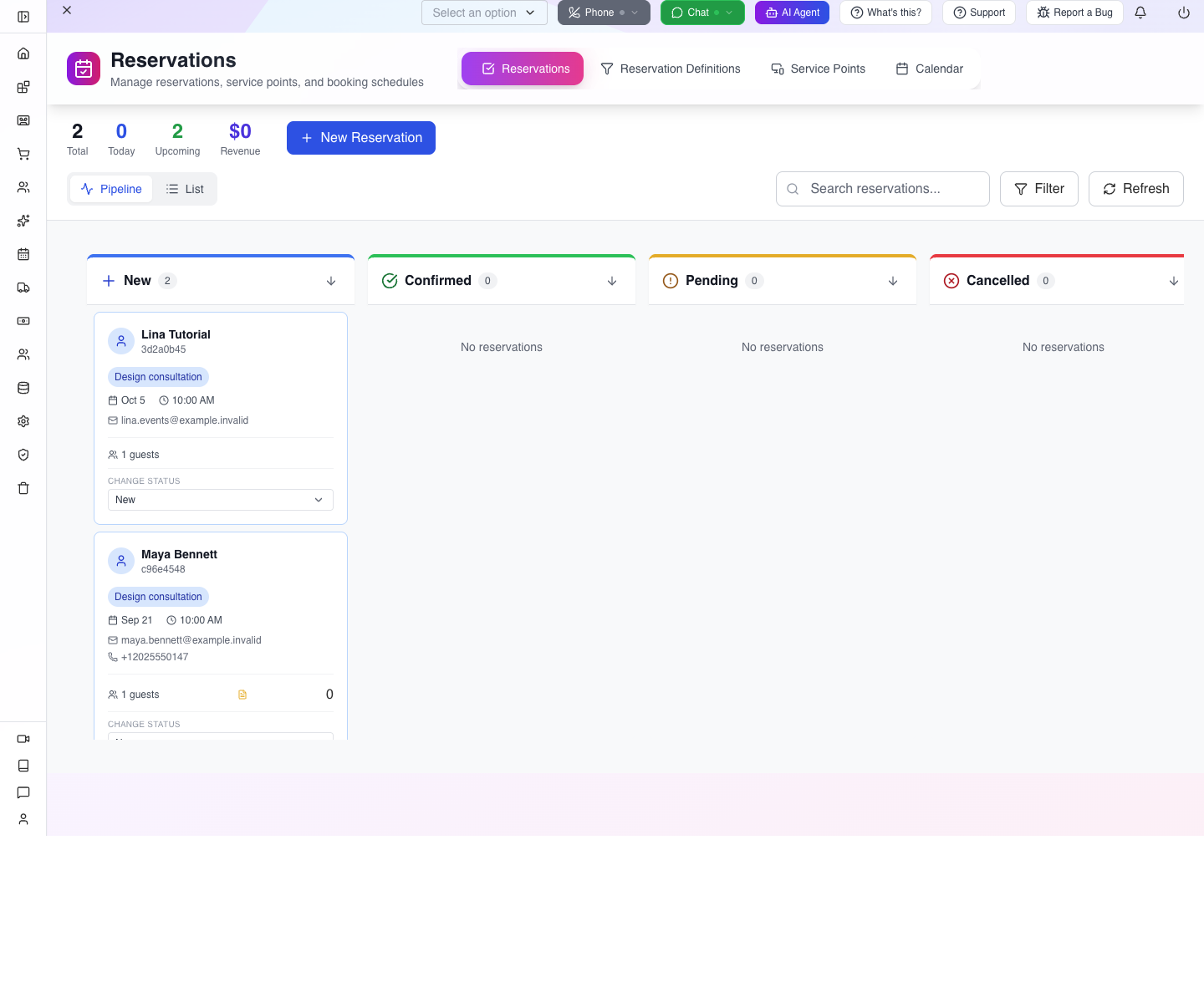The height and width of the screenshot is (1003, 1204).
Task: Switch to the Service Points tab
Action: [x=818, y=69]
